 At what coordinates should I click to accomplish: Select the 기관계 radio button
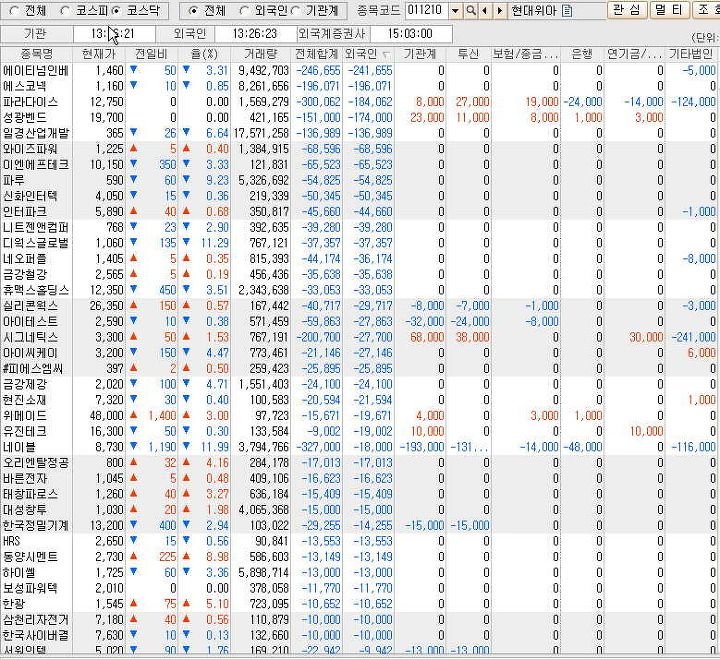pos(296,11)
